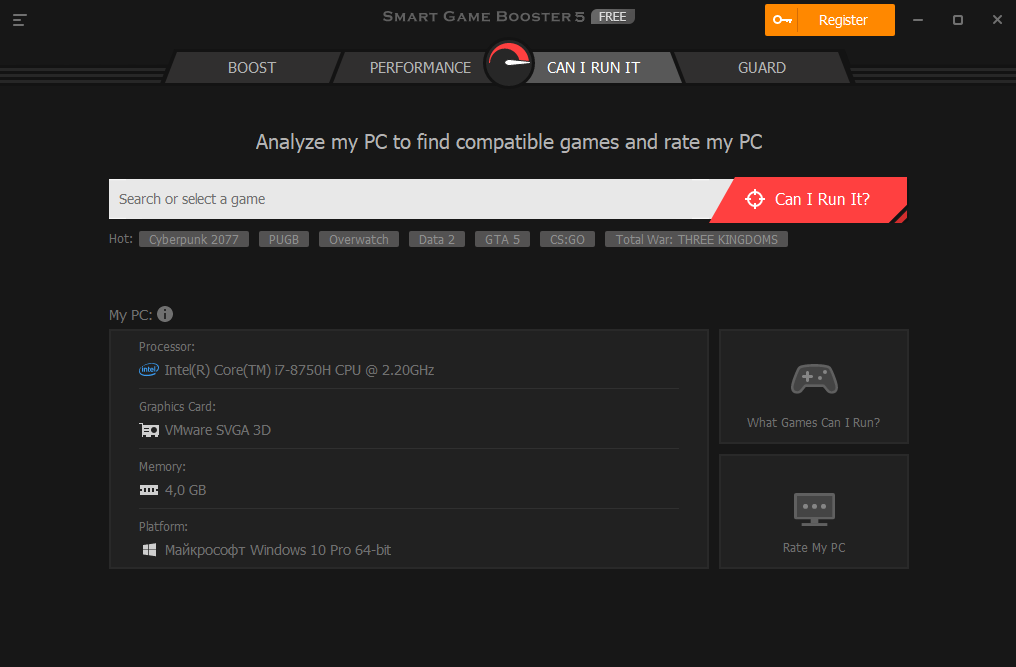Click the 4,0 GB memory value
The image size is (1016, 667).
(185, 490)
